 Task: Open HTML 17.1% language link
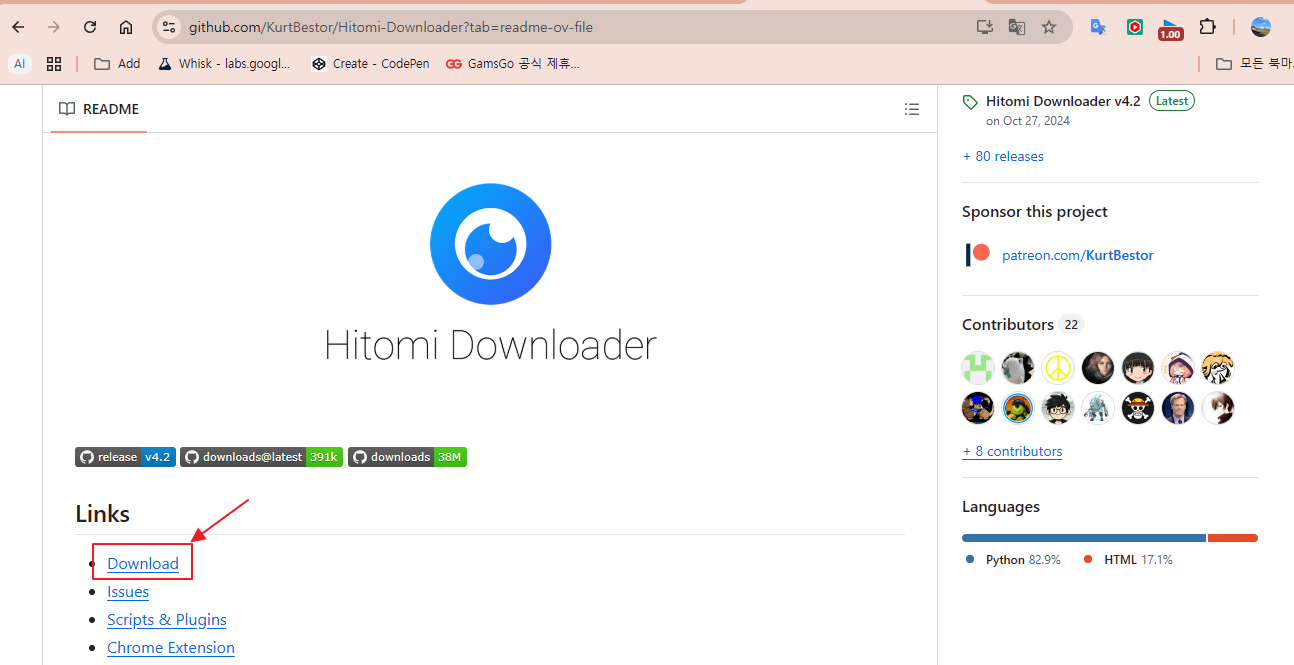[x=1128, y=560]
